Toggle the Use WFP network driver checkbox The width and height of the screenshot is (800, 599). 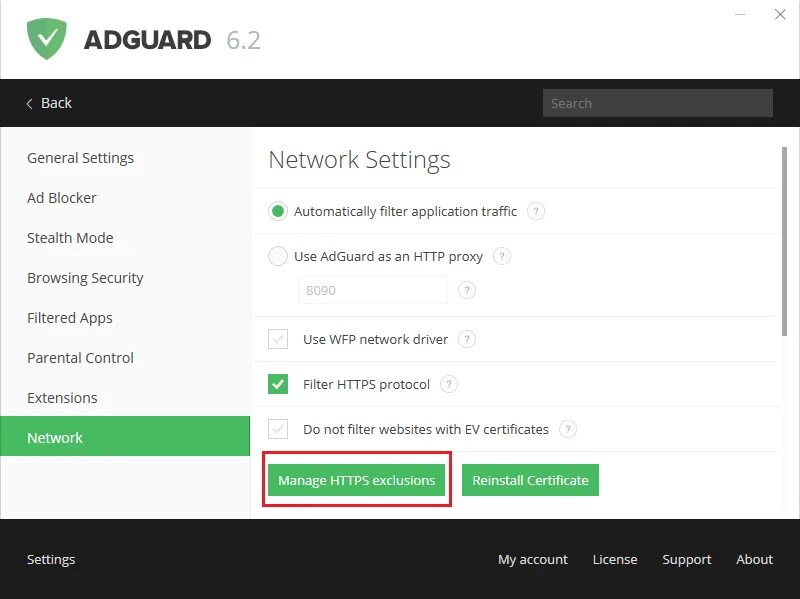point(278,339)
